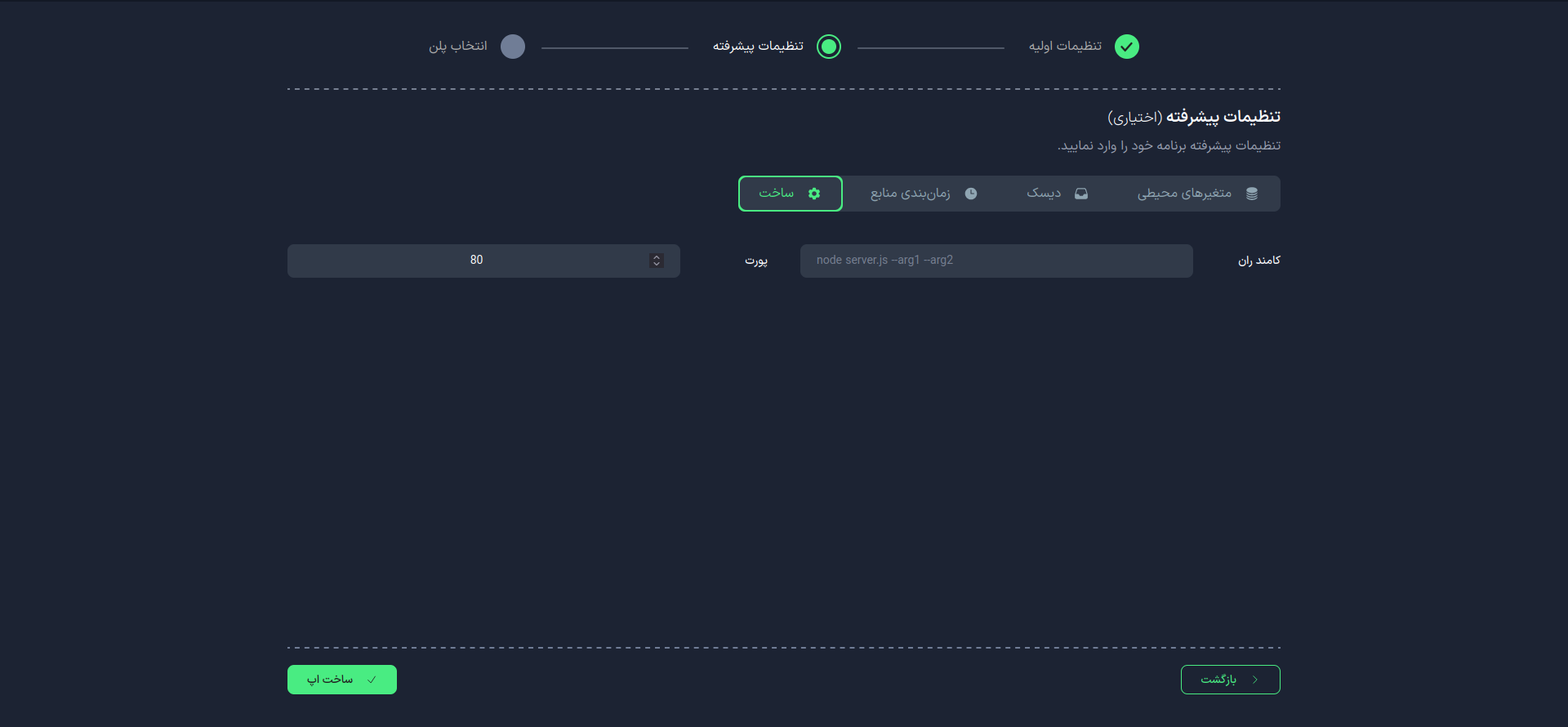Click the انتخاب پلن step label

[x=458, y=46]
